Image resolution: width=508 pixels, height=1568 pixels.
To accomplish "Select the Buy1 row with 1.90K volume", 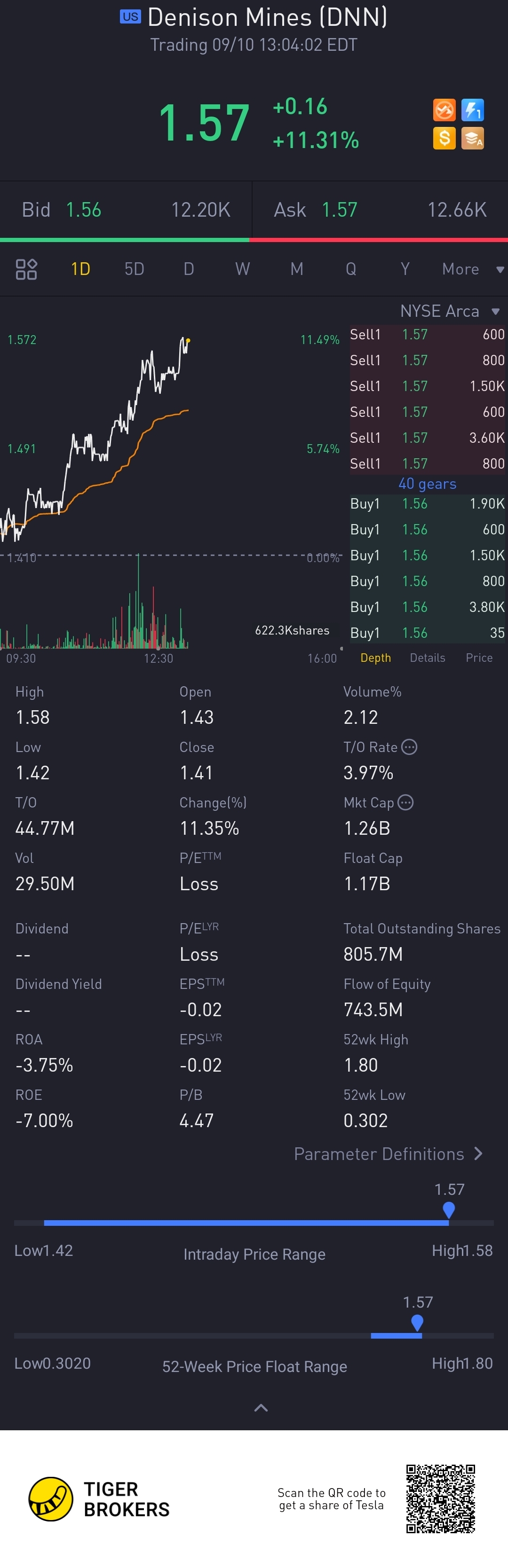I will click(x=428, y=504).
